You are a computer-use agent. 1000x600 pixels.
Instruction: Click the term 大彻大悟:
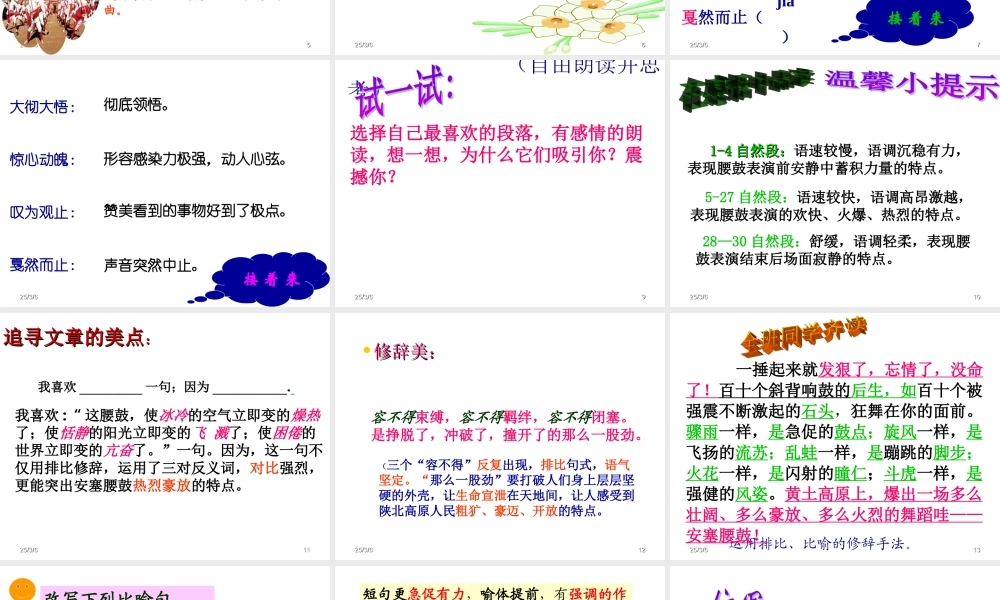[42, 106]
